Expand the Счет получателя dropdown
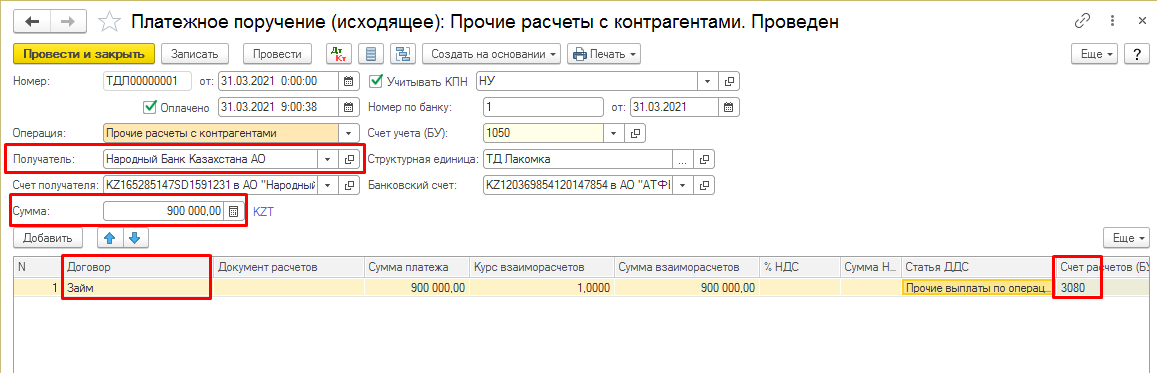This screenshot has height=373, width=1157. [327, 185]
